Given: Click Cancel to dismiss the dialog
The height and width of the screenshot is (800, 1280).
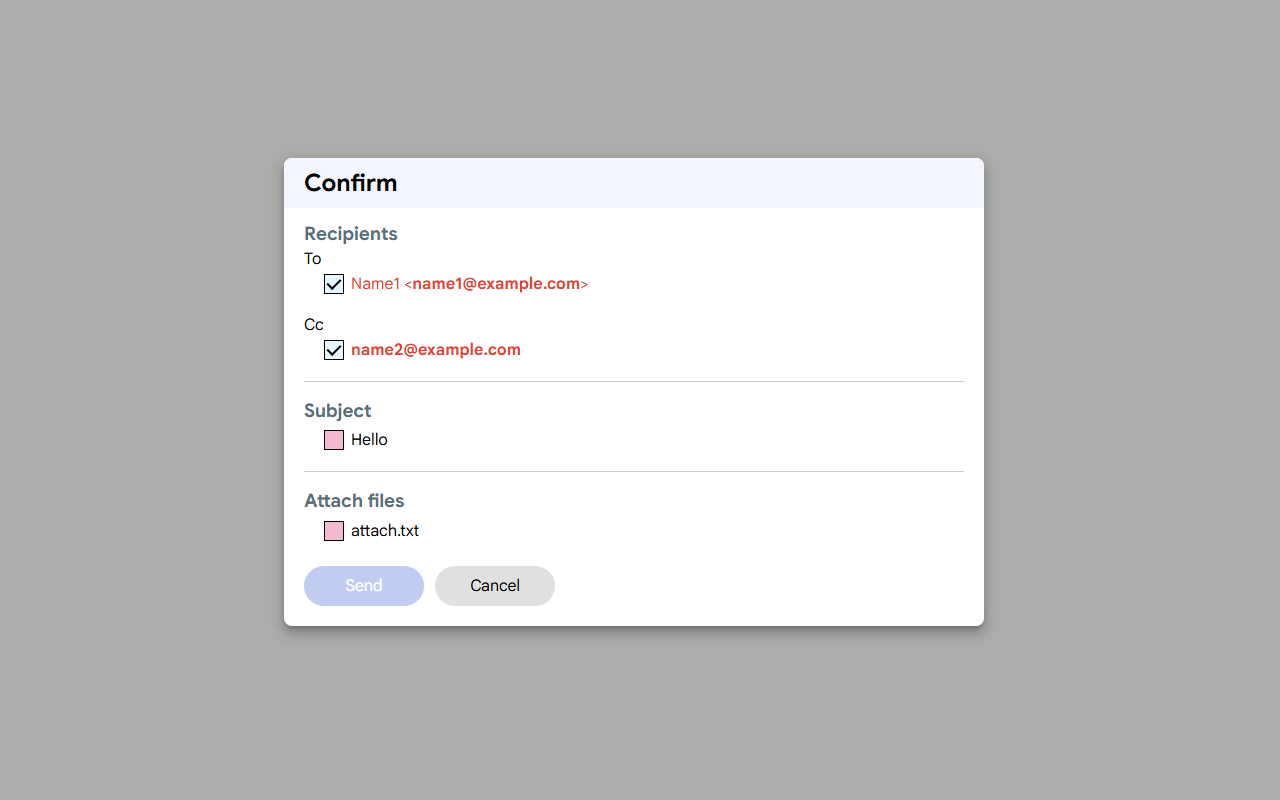Looking at the screenshot, I should tap(495, 586).
